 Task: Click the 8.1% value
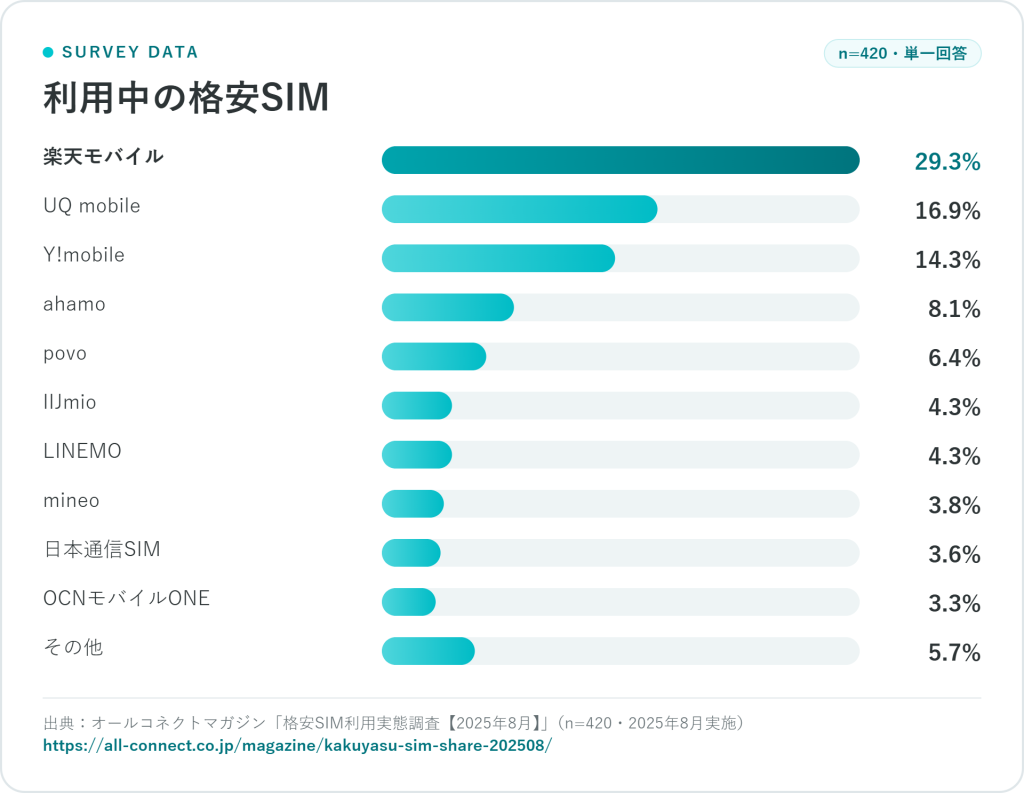(x=954, y=308)
